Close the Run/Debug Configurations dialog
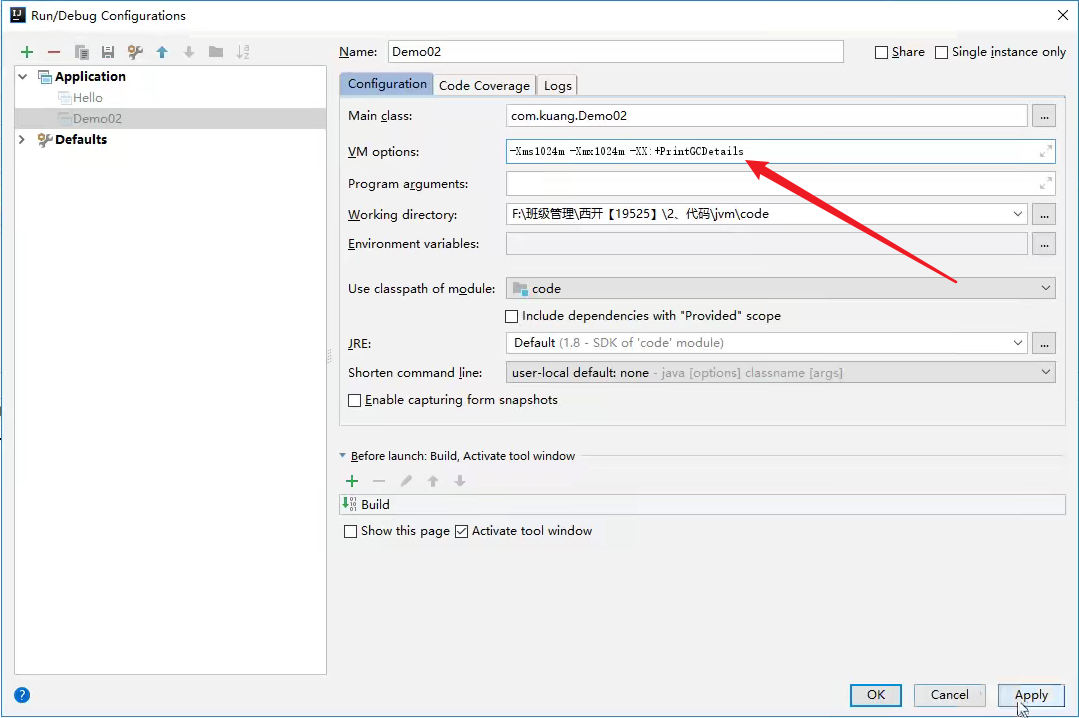1079x718 pixels. (x=1062, y=15)
